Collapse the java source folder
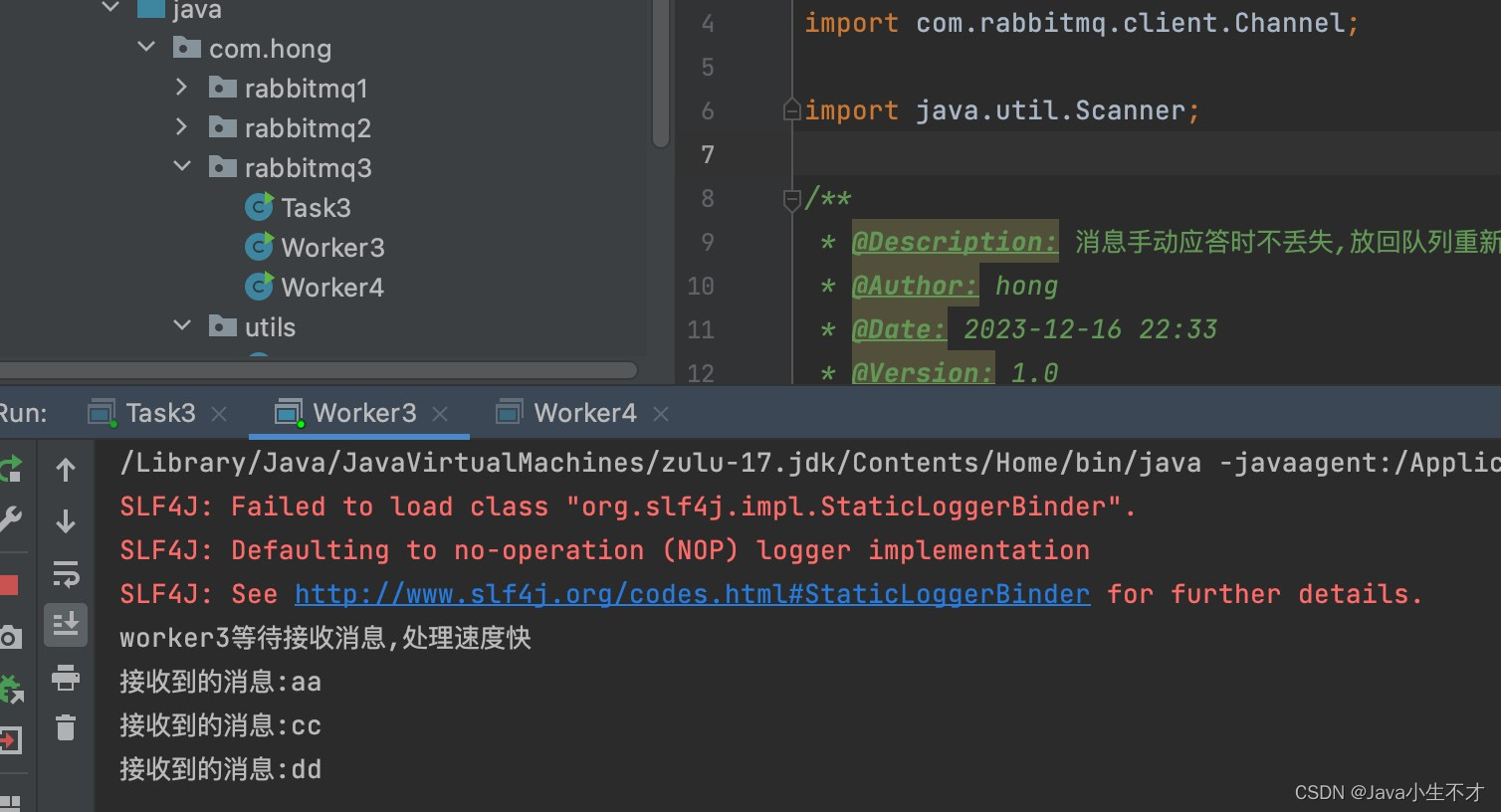The height and width of the screenshot is (812, 1501). coord(110,8)
